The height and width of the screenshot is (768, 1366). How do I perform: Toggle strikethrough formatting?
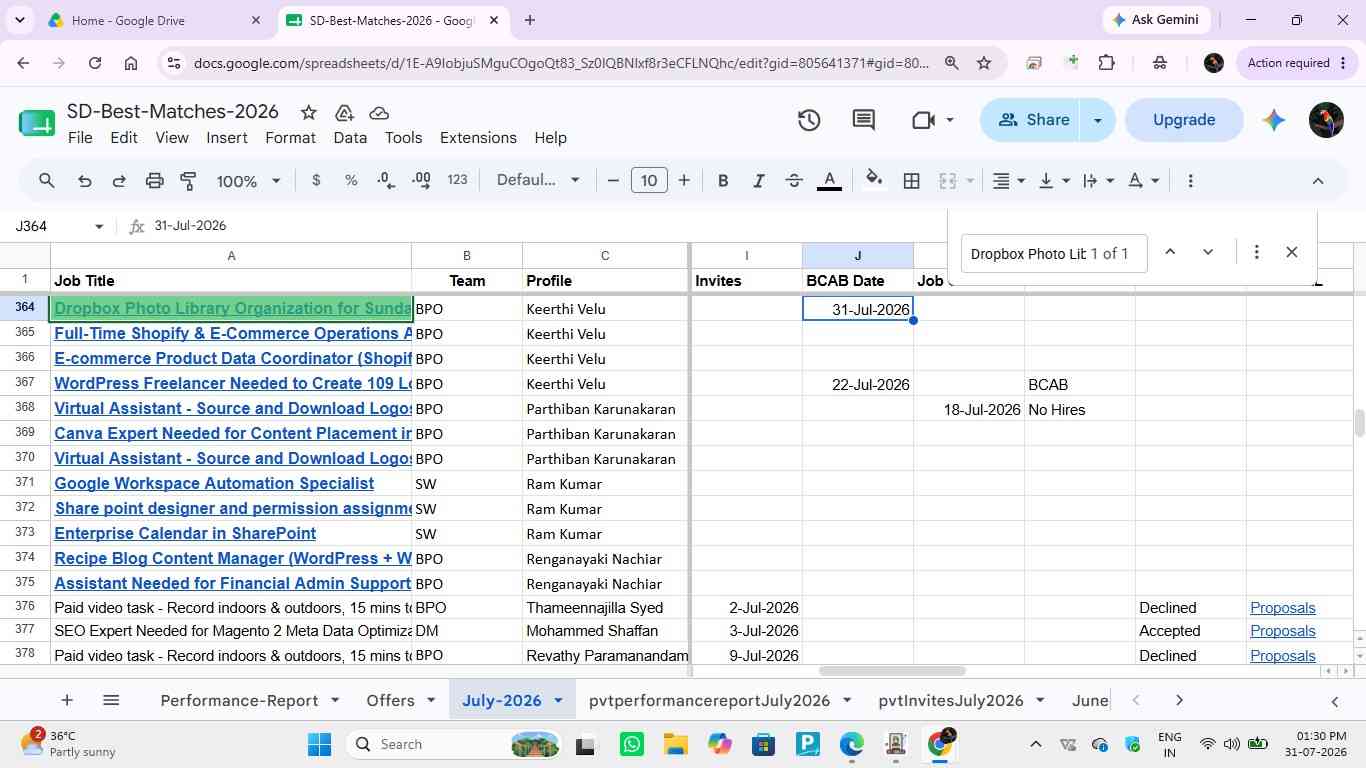[x=794, y=181]
